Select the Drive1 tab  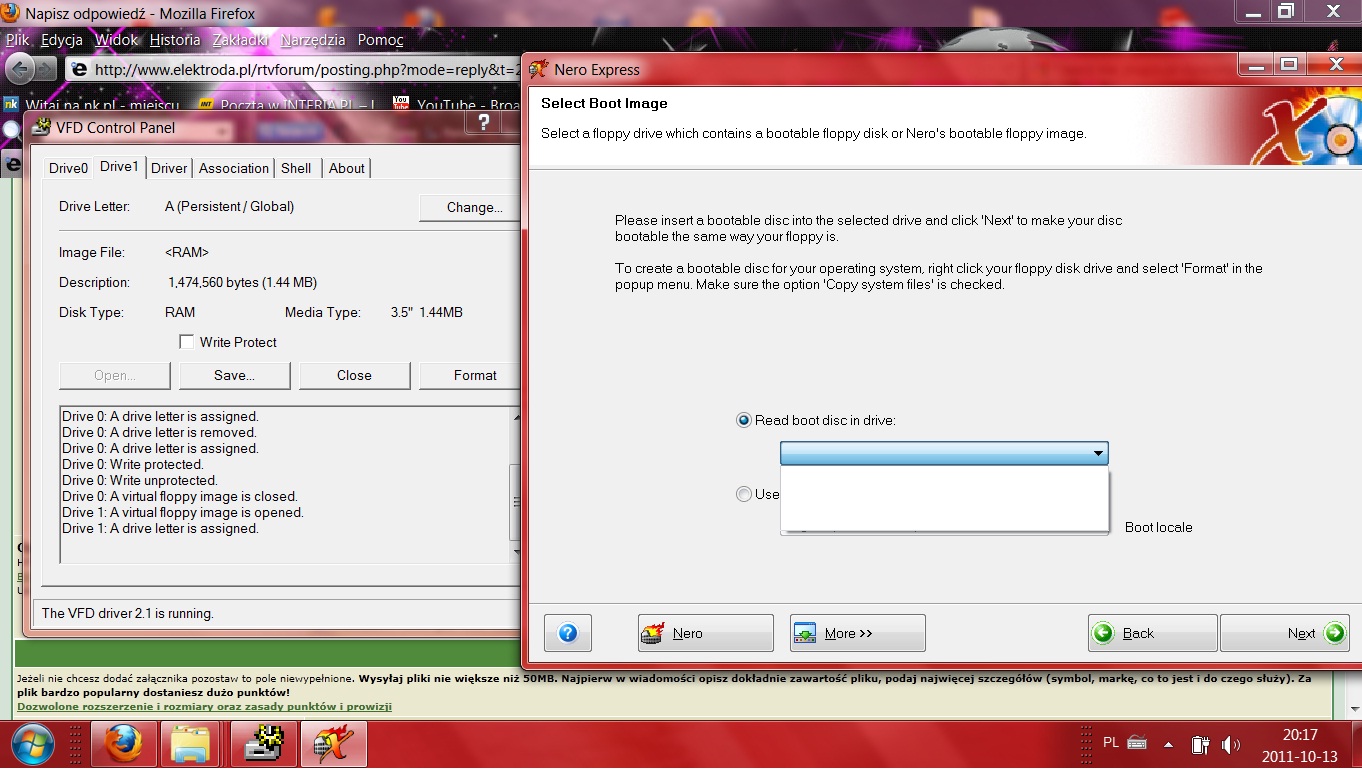pos(120,166)
